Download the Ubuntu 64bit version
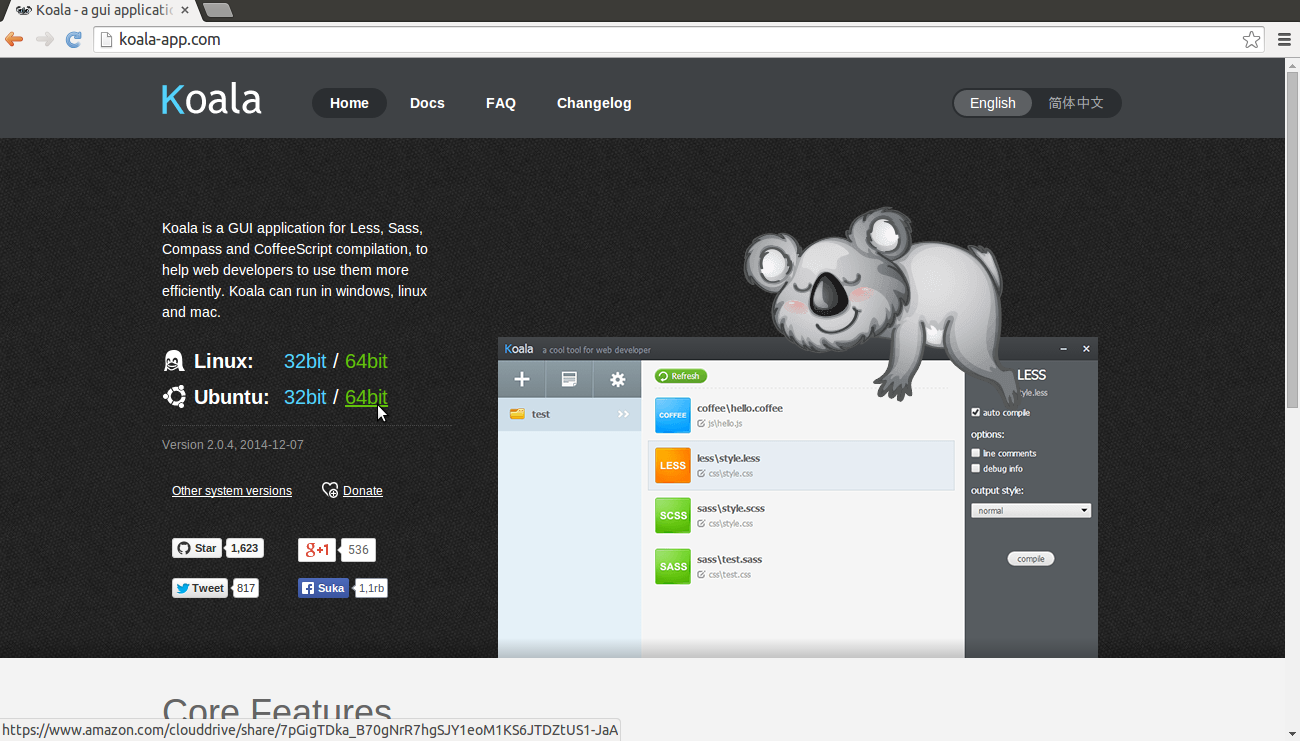The height and width of the screenshot is (741, 1300). pos(366,397)
